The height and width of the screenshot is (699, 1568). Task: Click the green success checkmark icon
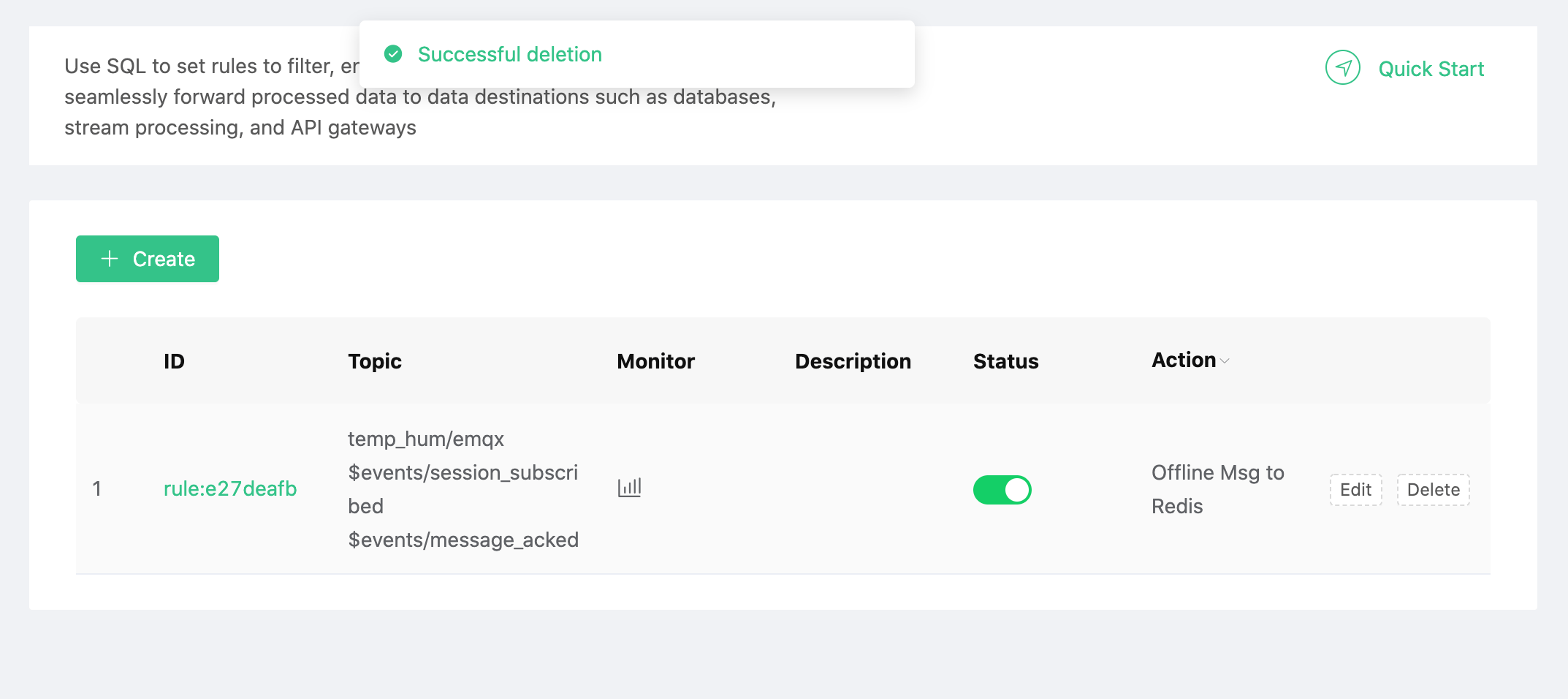point(393,54)
